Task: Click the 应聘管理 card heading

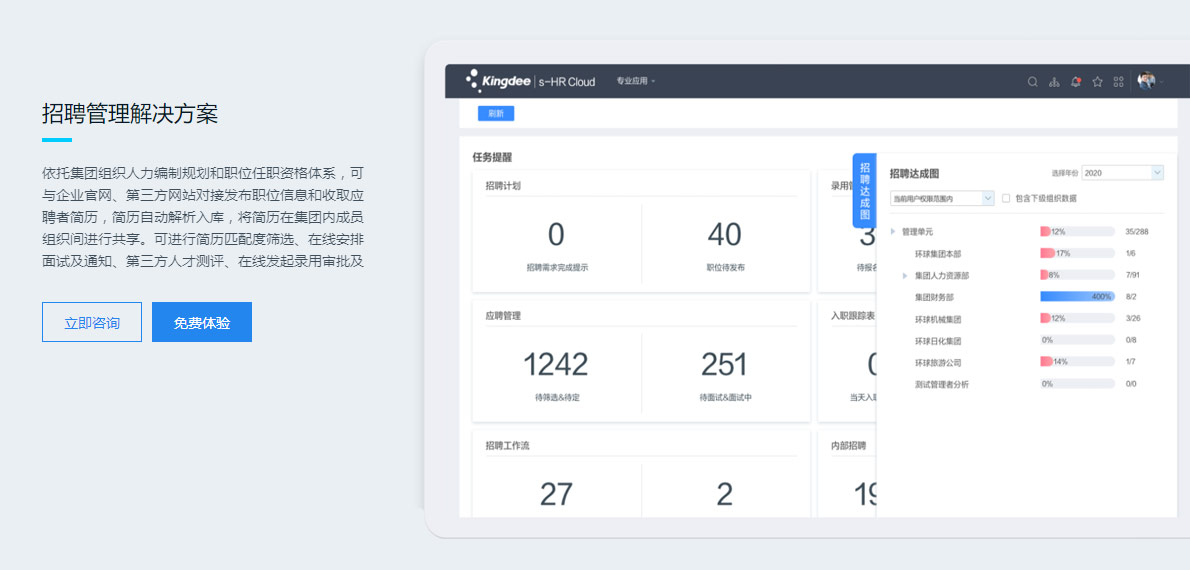Action: 502,315
